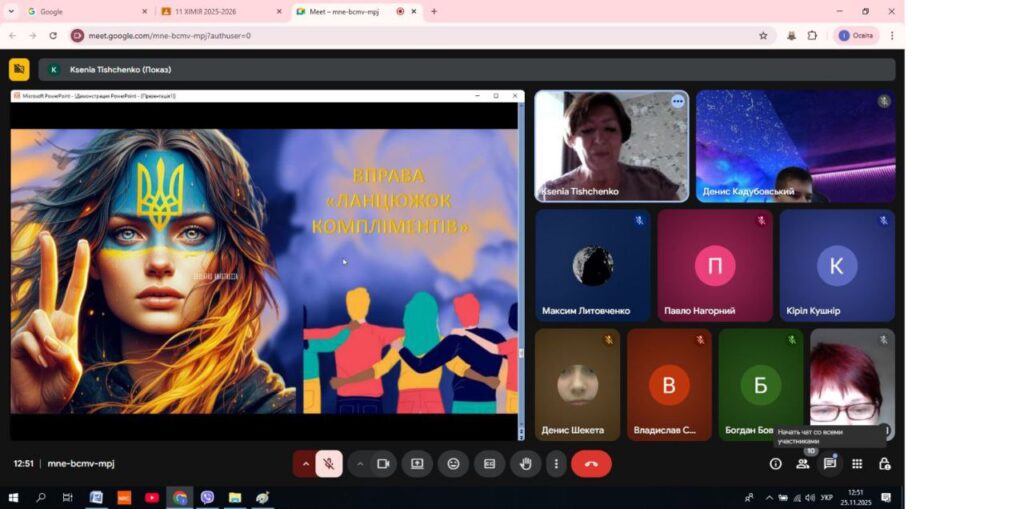Screen dimensions: 1024x509
Task: Open chat with everyone icon
Action: [829, 464]
